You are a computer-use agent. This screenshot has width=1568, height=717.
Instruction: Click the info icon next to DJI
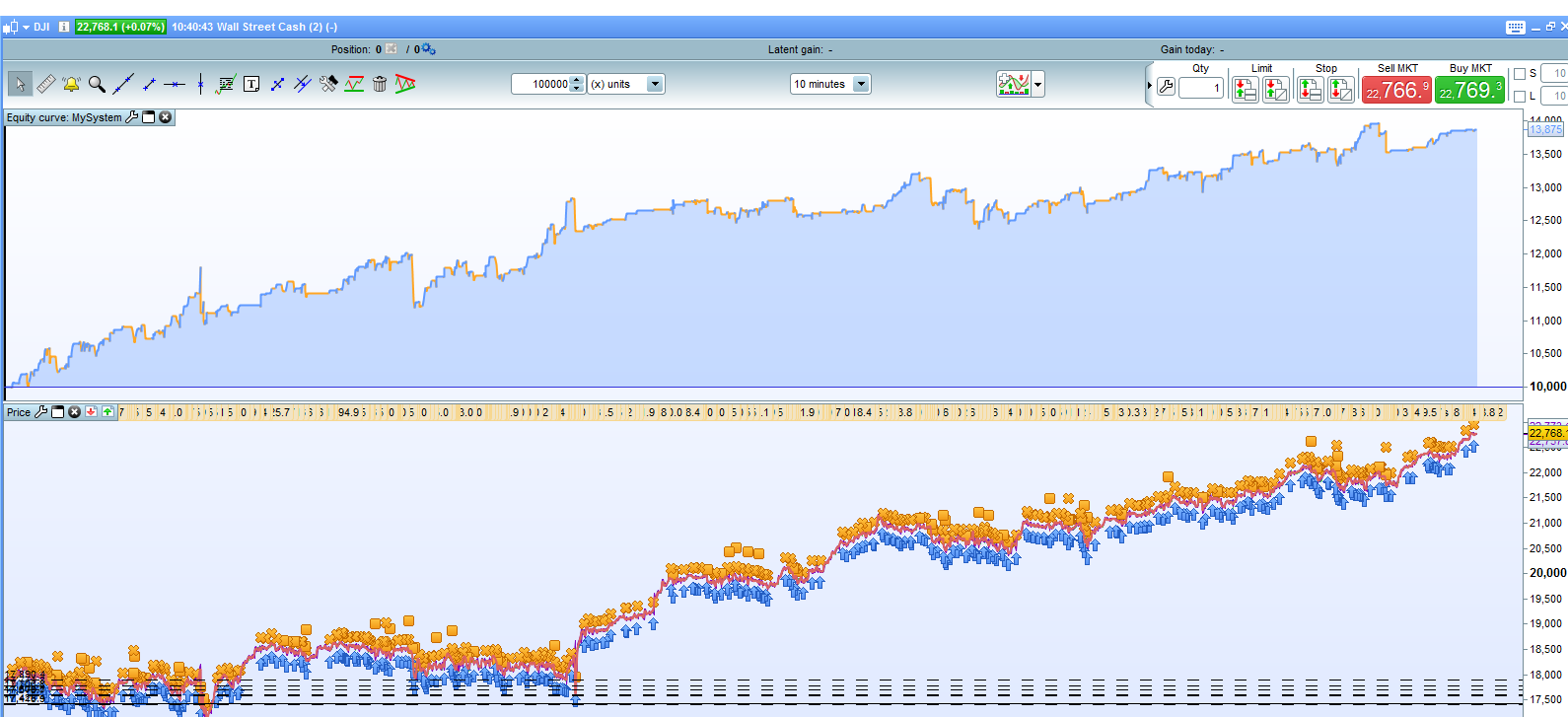64,27
